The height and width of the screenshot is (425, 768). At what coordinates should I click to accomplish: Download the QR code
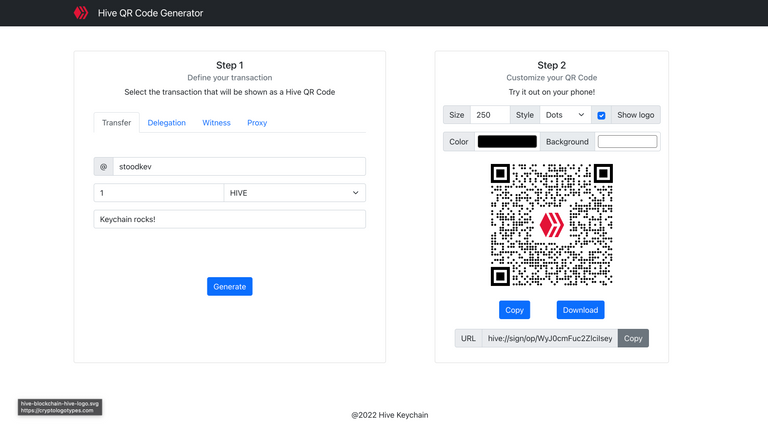[580, 310]
